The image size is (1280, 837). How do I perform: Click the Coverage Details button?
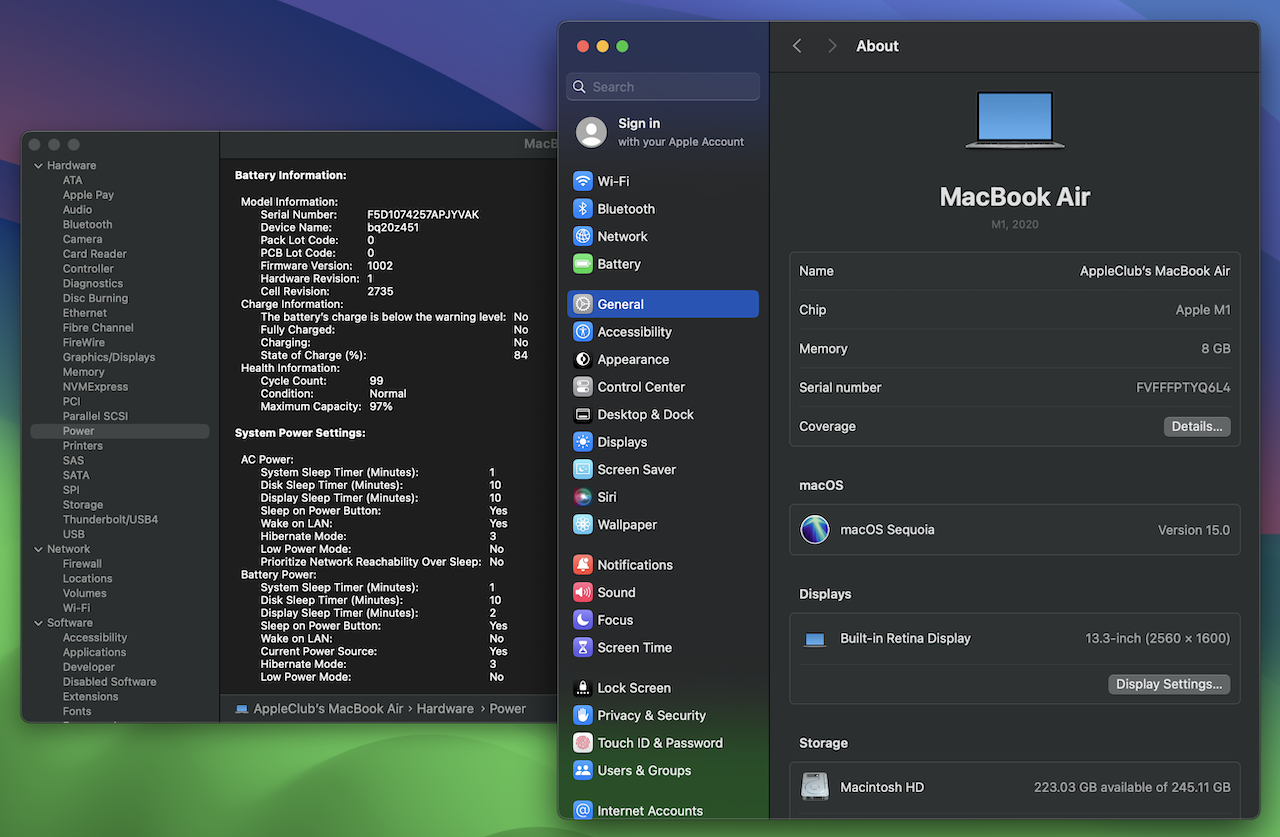click(1197, 427)
